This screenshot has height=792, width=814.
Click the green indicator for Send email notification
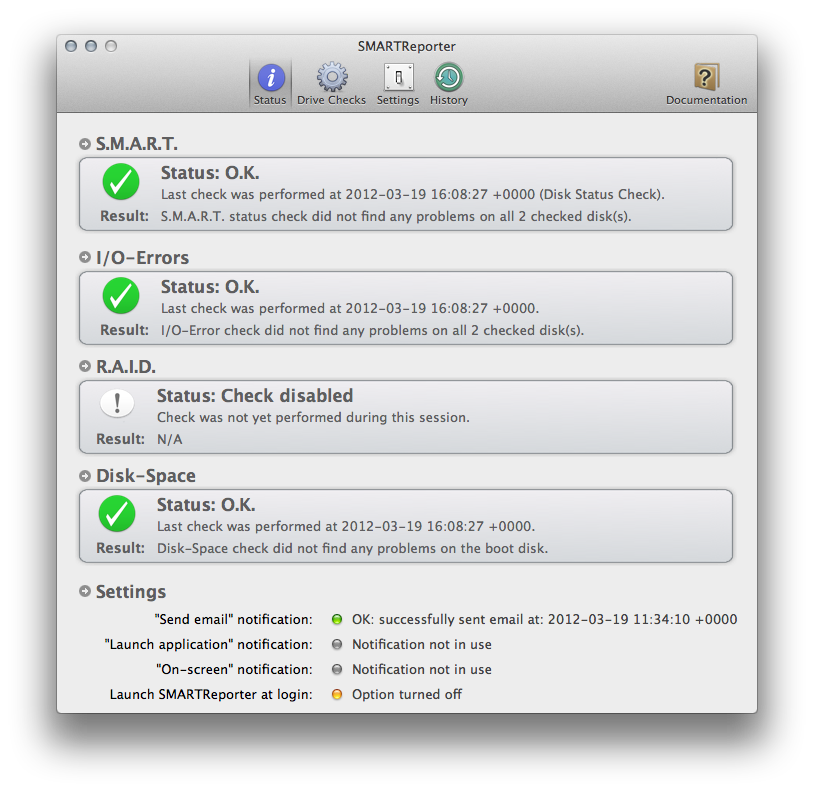click(x=337, y=619)
